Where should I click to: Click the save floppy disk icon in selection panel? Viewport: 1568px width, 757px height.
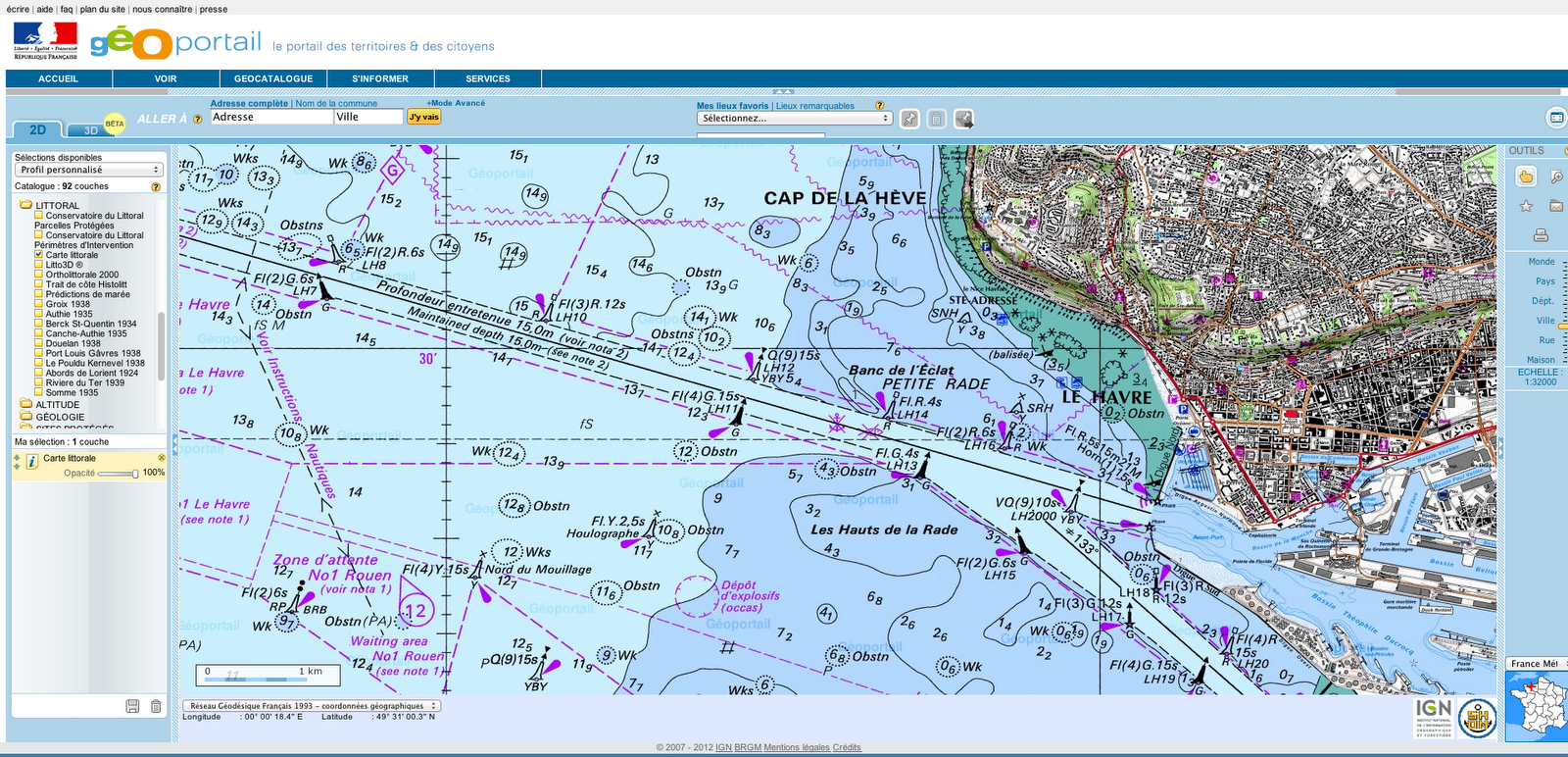pos(133,706)
